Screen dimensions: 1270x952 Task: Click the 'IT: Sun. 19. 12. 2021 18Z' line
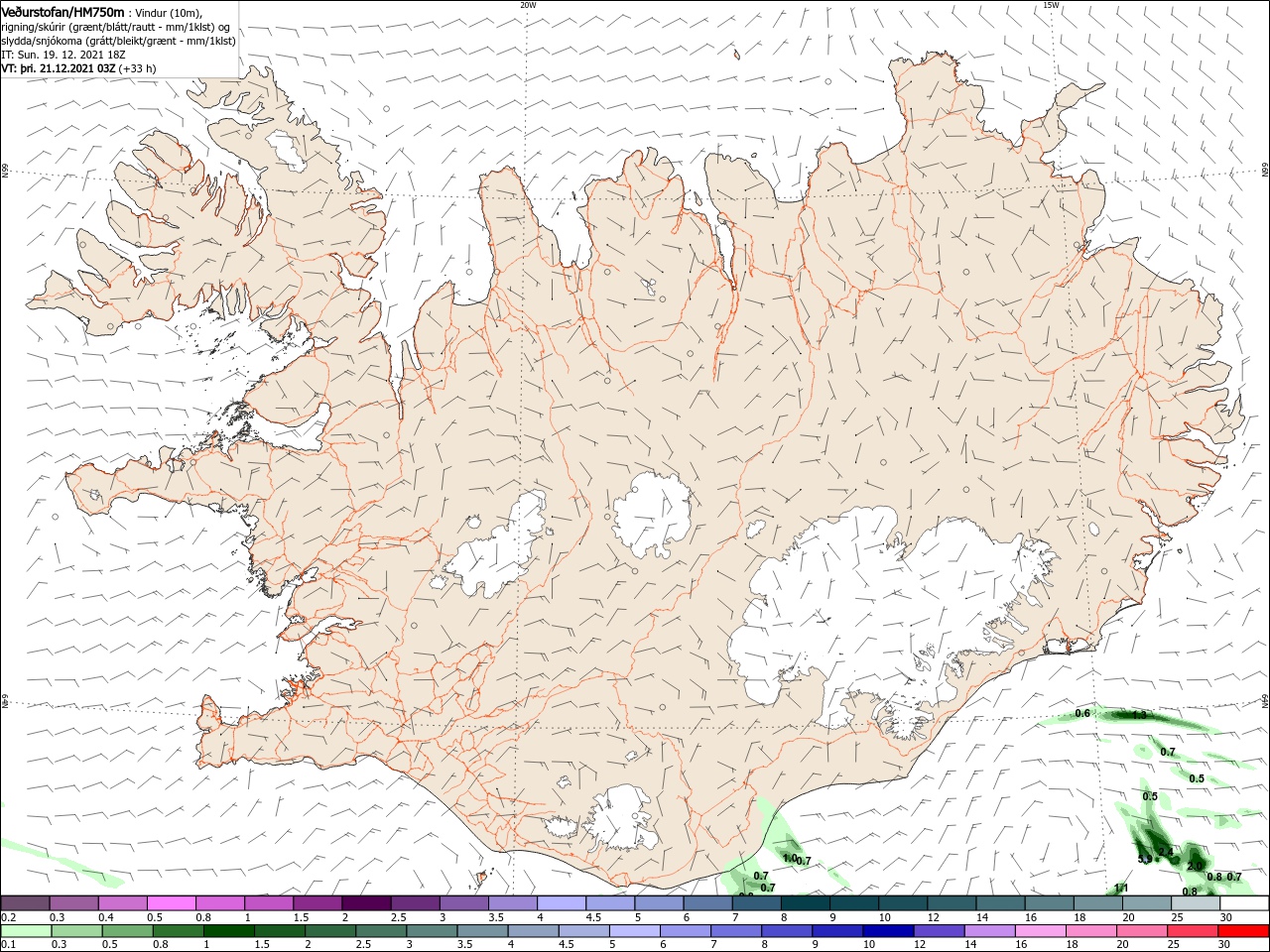point(63,55)
